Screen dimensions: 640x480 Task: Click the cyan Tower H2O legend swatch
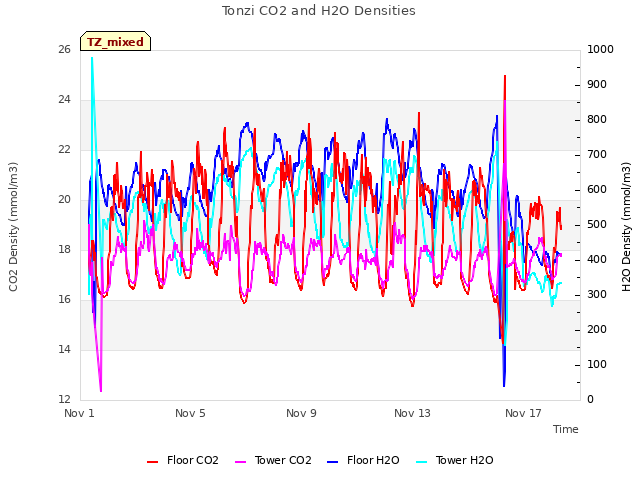[x=422, y=462]
